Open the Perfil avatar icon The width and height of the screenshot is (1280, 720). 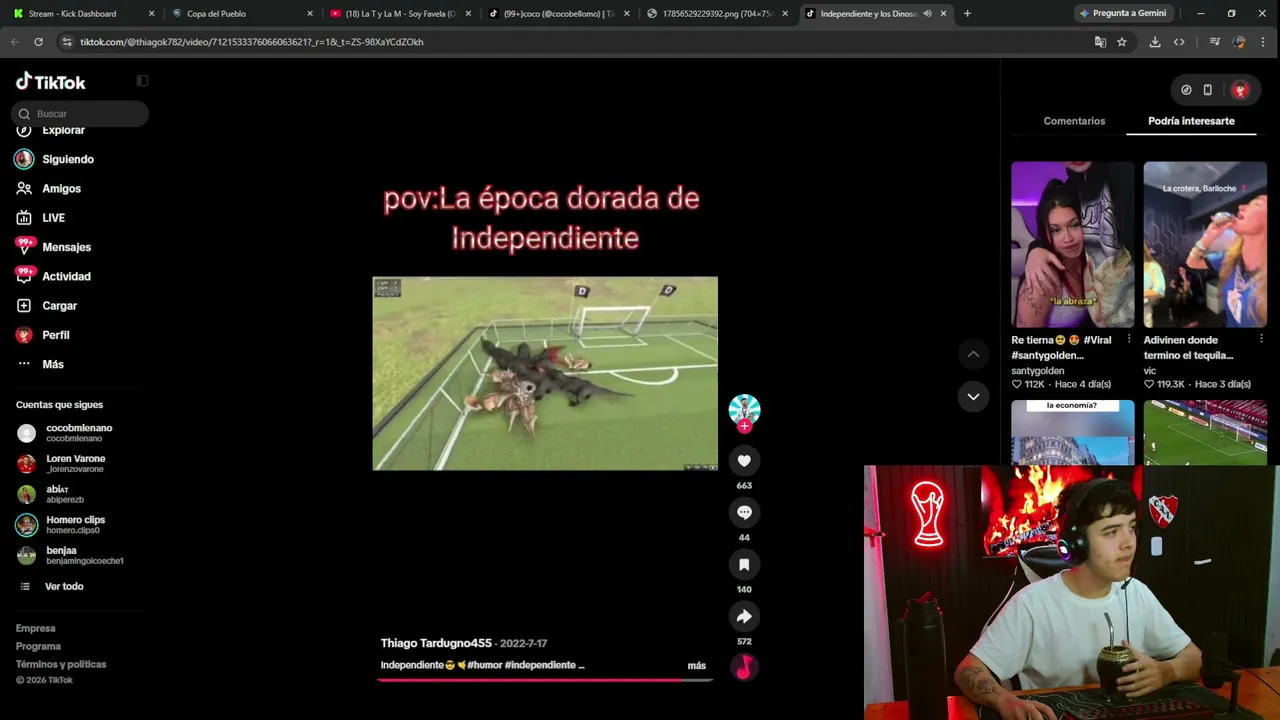point(24,335)
